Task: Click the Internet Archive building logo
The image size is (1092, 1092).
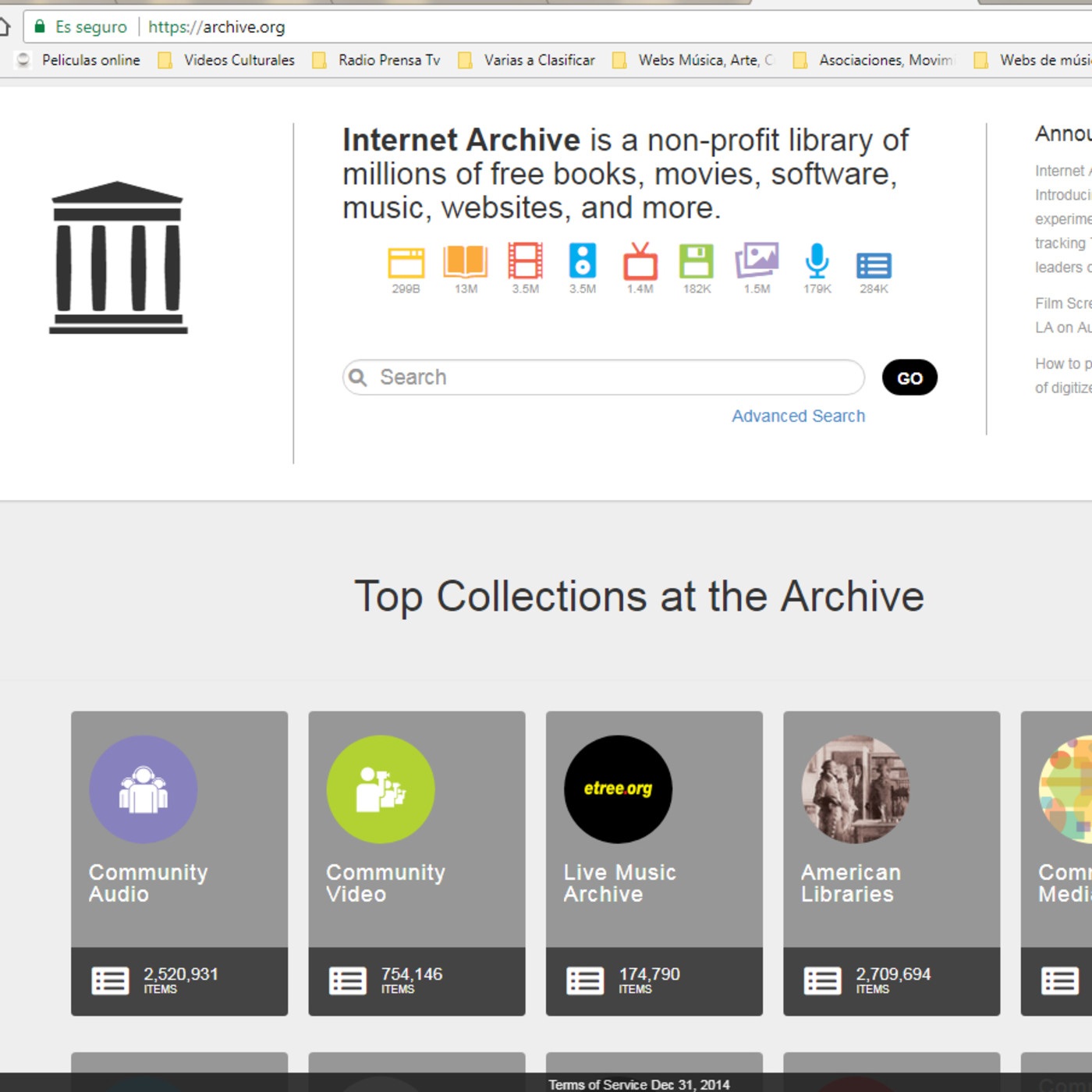Action: pyautogui.click(x=118, y=258)
